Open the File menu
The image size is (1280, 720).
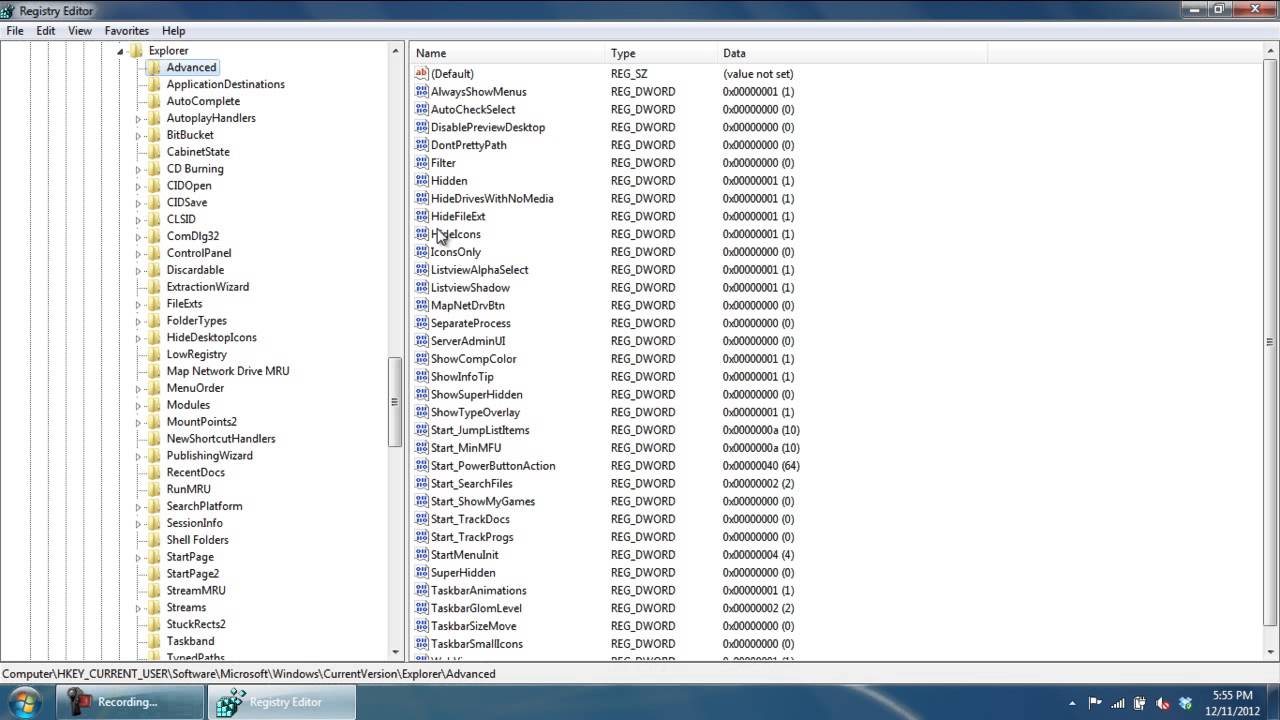click(15, 31)
